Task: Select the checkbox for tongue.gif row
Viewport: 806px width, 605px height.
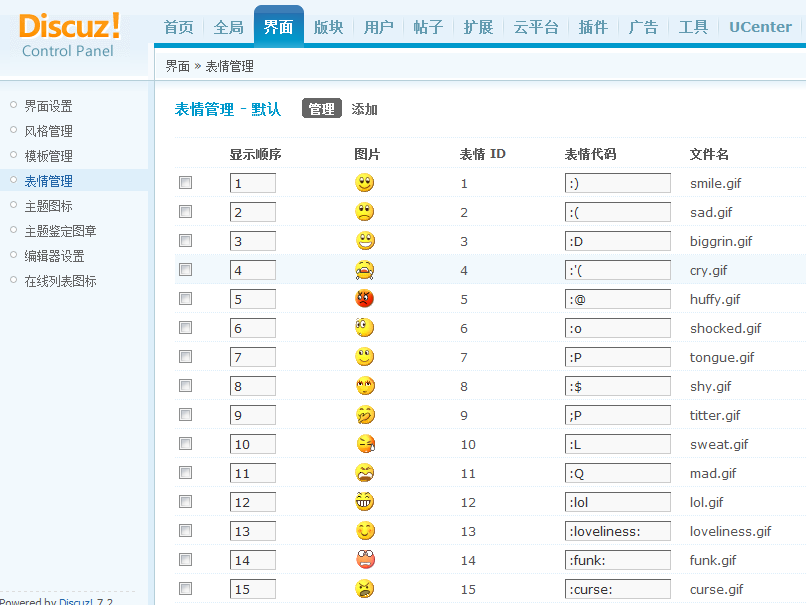Action: pos(186,356)
